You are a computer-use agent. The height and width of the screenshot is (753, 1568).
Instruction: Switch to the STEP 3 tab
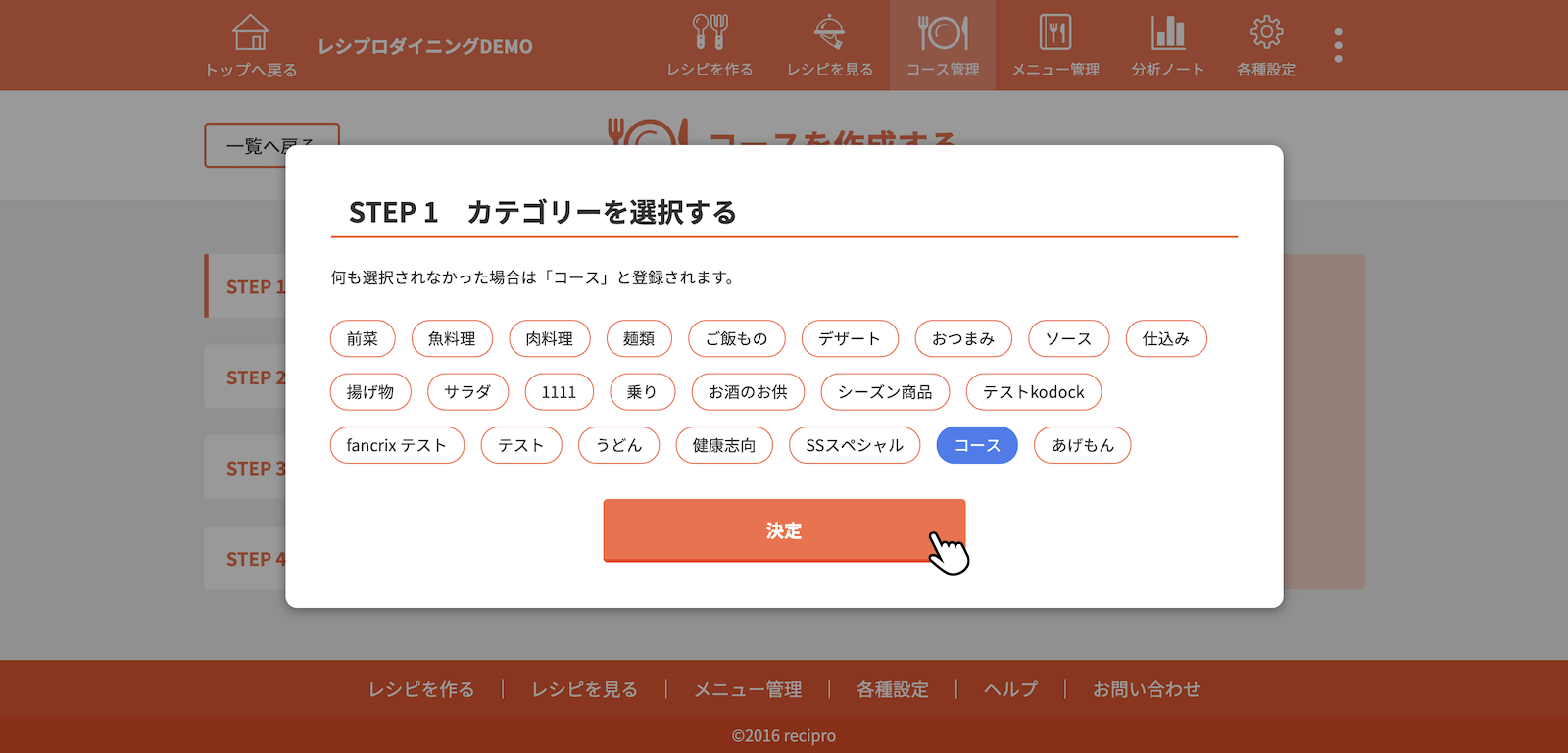pos(247,469)
